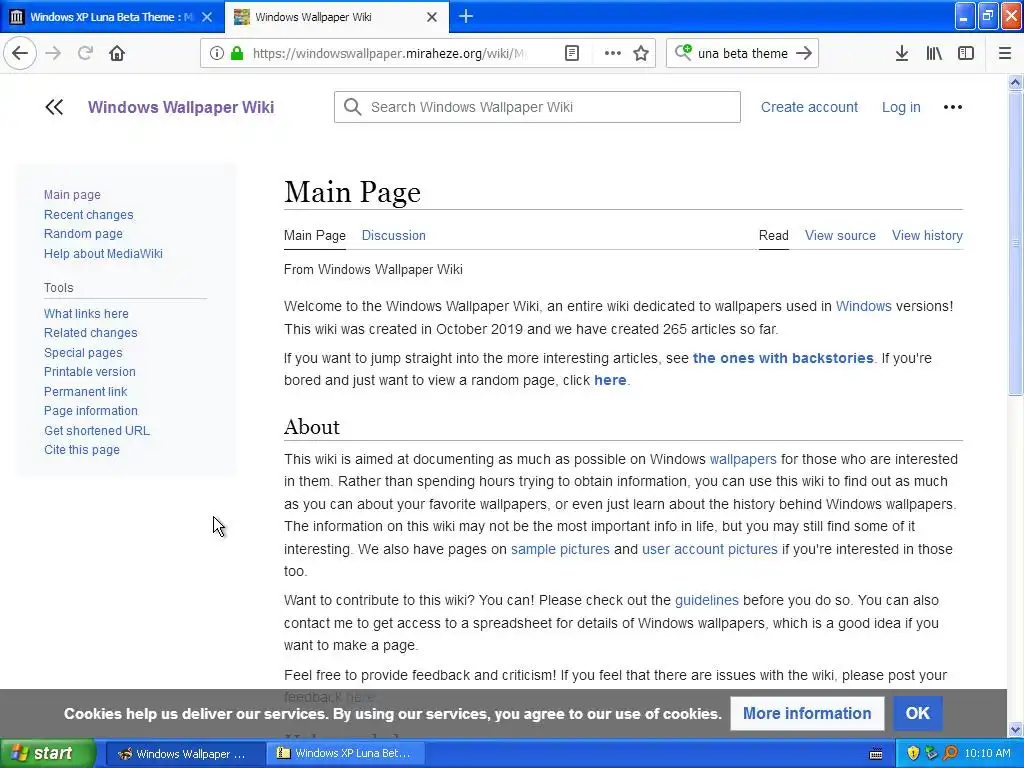Open the Discussion tab
Viewport: 1024px width, 768px height.
tap(394, 236)
